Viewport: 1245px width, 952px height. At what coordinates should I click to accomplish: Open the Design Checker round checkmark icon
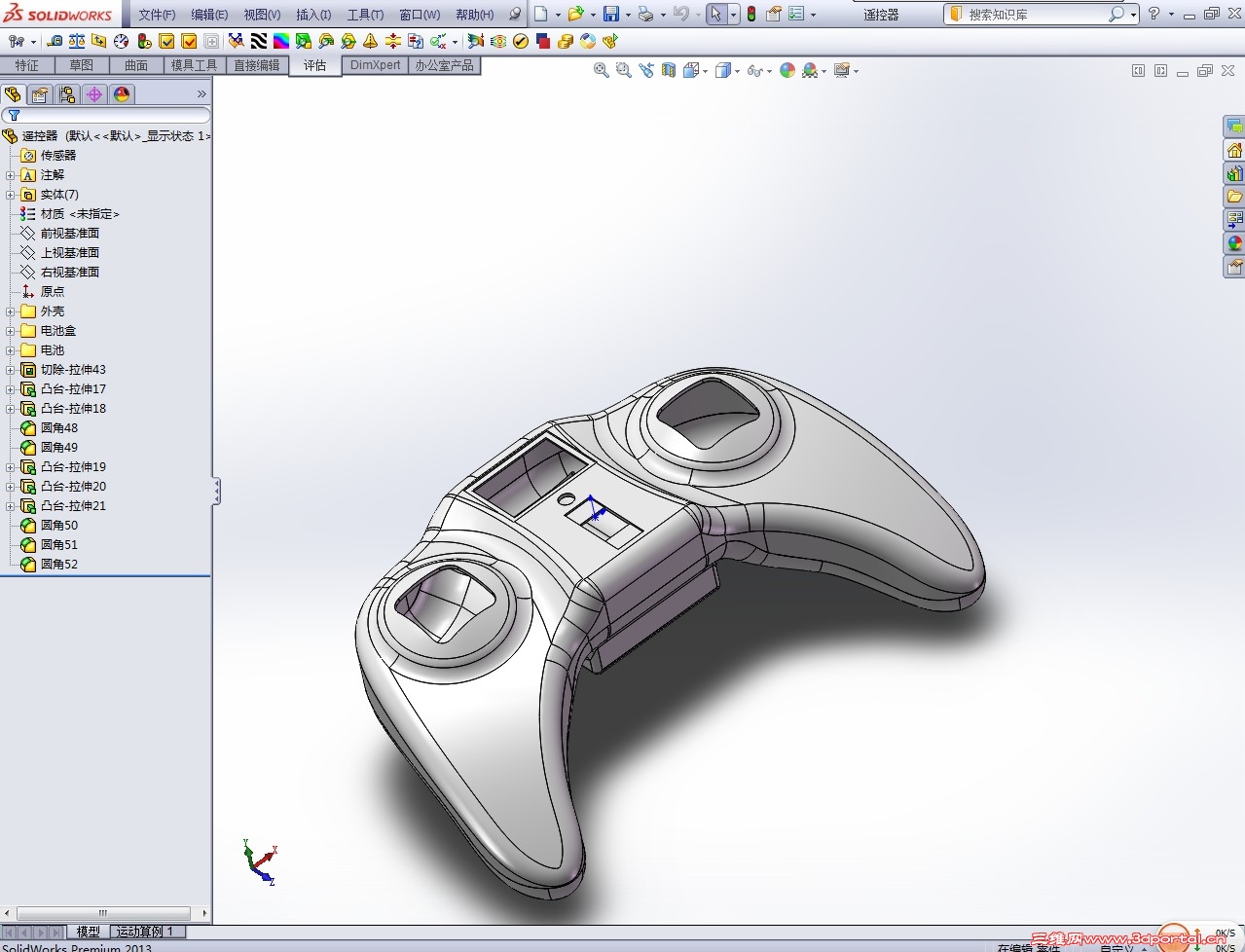pyautogui.click(x=521, y=41)
